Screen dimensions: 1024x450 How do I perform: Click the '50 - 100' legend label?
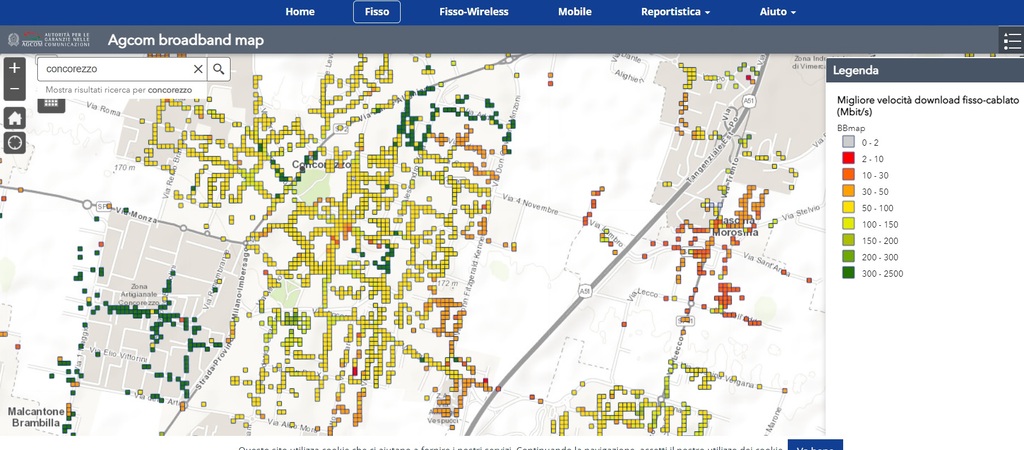(877, 208)
